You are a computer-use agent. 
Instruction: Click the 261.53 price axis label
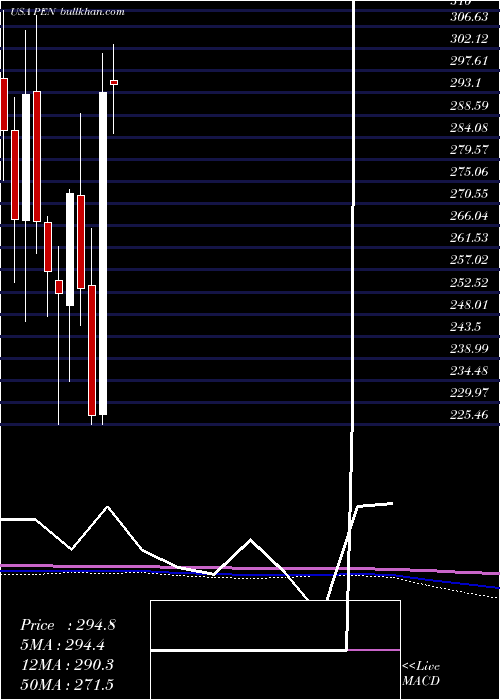click(469, 238)
